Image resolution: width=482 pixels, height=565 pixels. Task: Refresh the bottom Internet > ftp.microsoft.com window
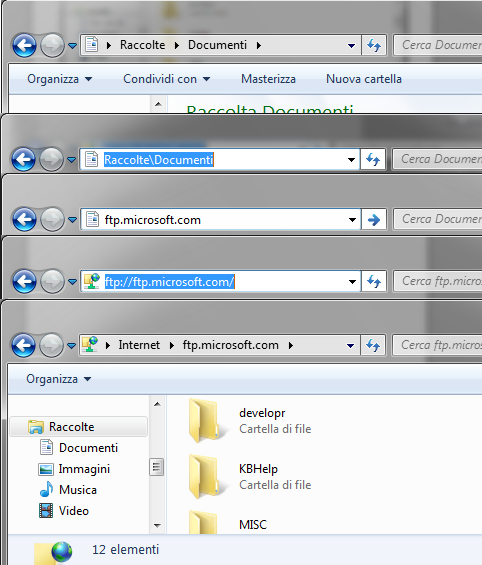[373, 345]
